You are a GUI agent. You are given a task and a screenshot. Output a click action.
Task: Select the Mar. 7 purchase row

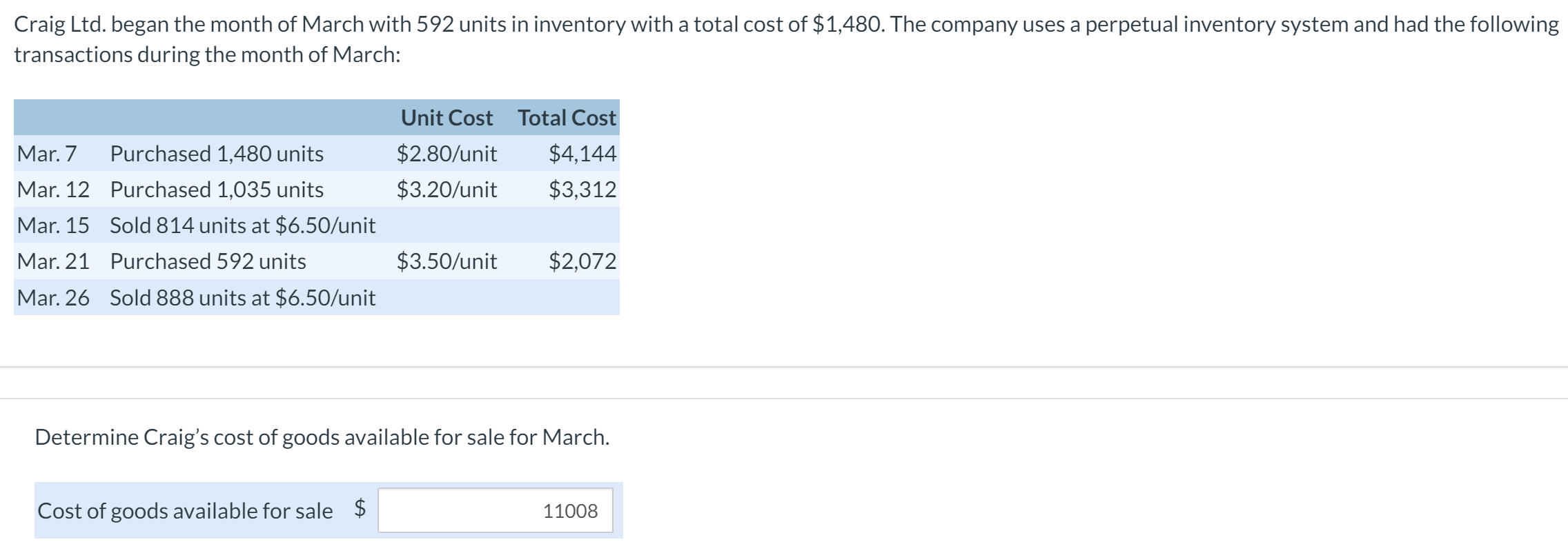point(316,153)
